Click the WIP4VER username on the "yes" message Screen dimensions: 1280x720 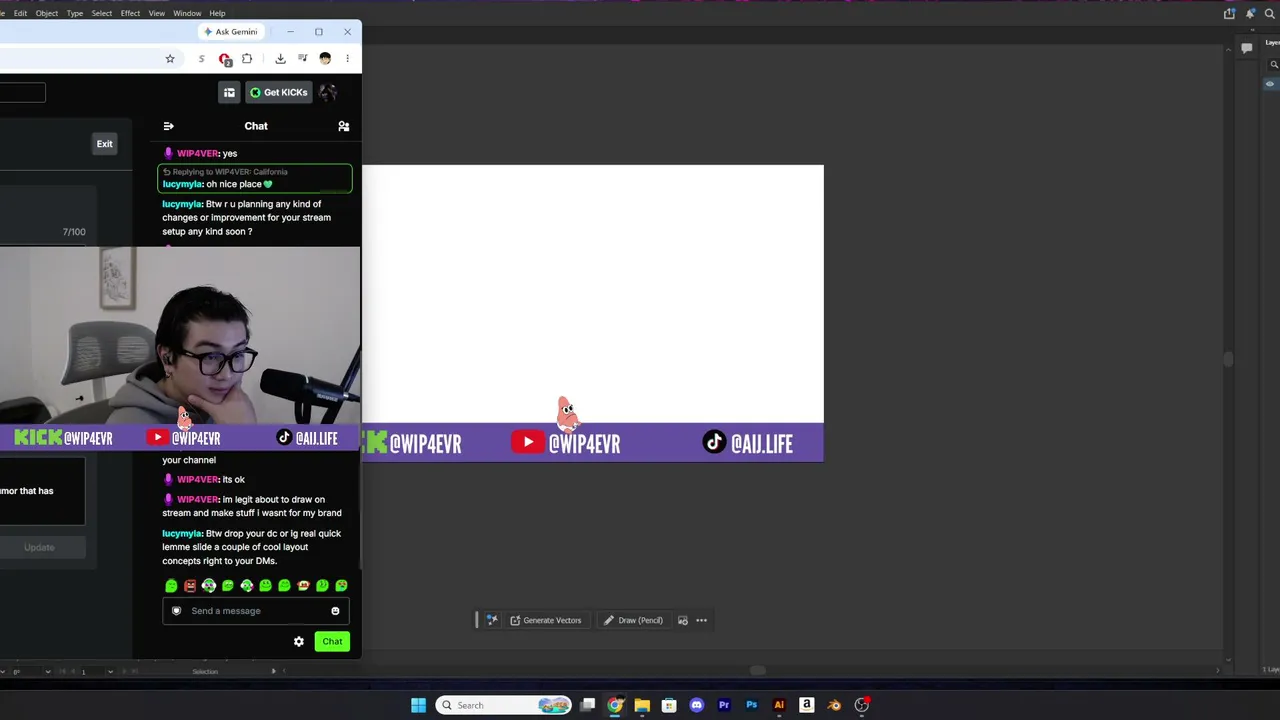click(197, 154)
